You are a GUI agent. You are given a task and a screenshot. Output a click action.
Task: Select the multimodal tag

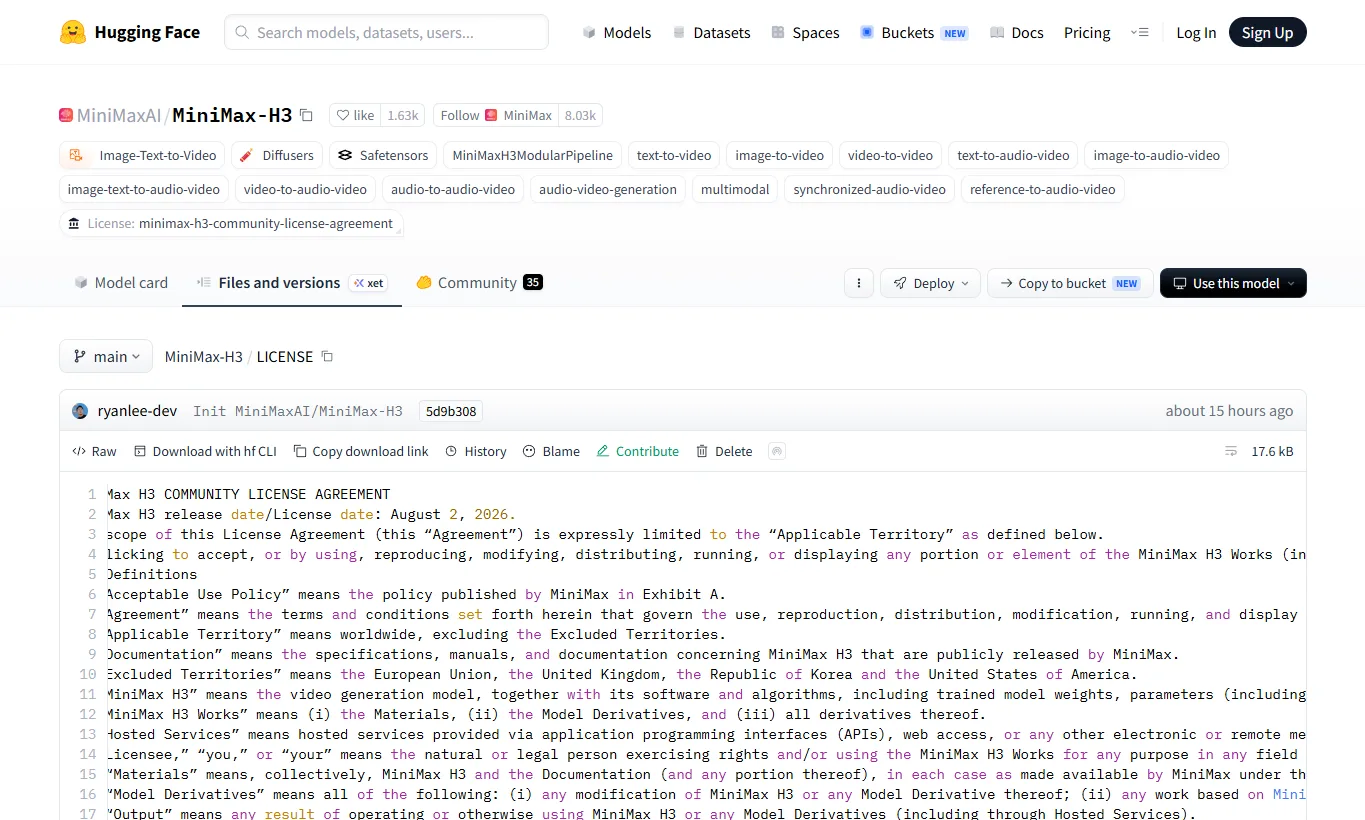click(x=735, y=189)
